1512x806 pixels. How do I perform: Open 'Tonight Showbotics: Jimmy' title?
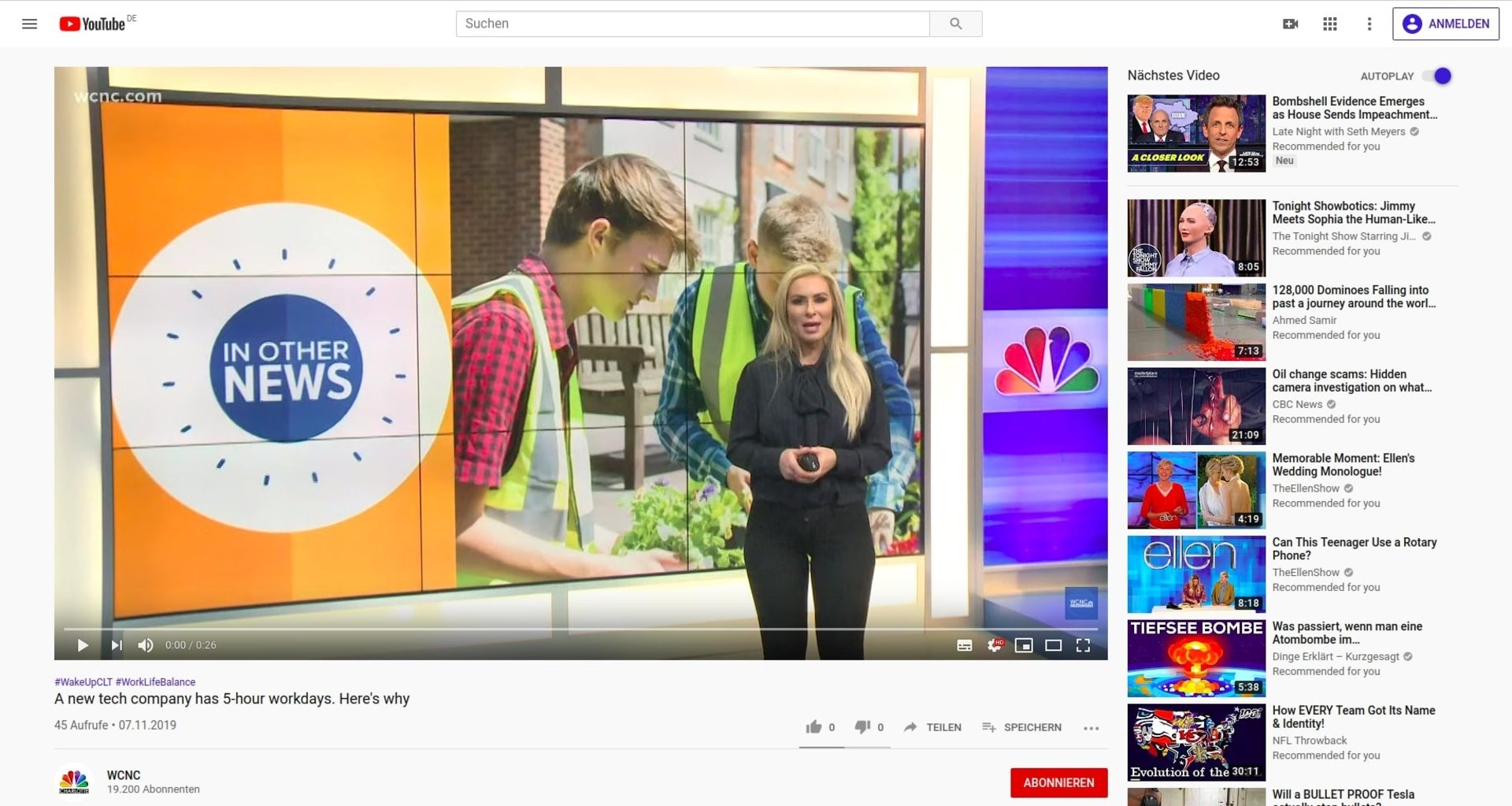tap(1354, 213)
